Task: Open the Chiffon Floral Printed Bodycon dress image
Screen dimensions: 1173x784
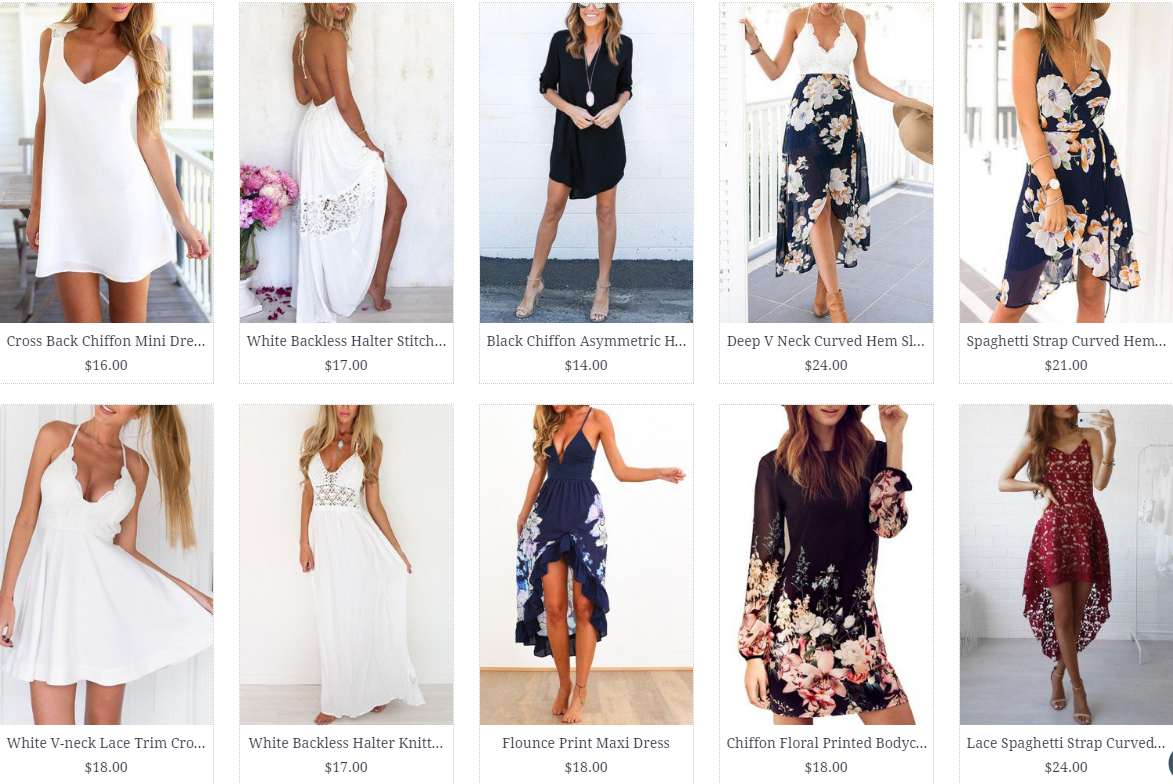Action: [x=827, y=565]
